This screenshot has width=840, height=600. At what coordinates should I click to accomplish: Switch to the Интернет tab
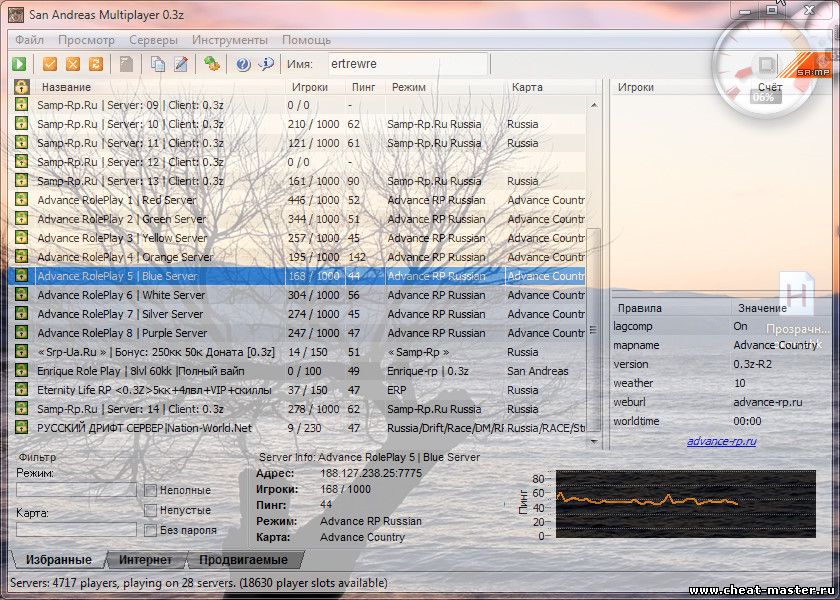click(145, 560)
